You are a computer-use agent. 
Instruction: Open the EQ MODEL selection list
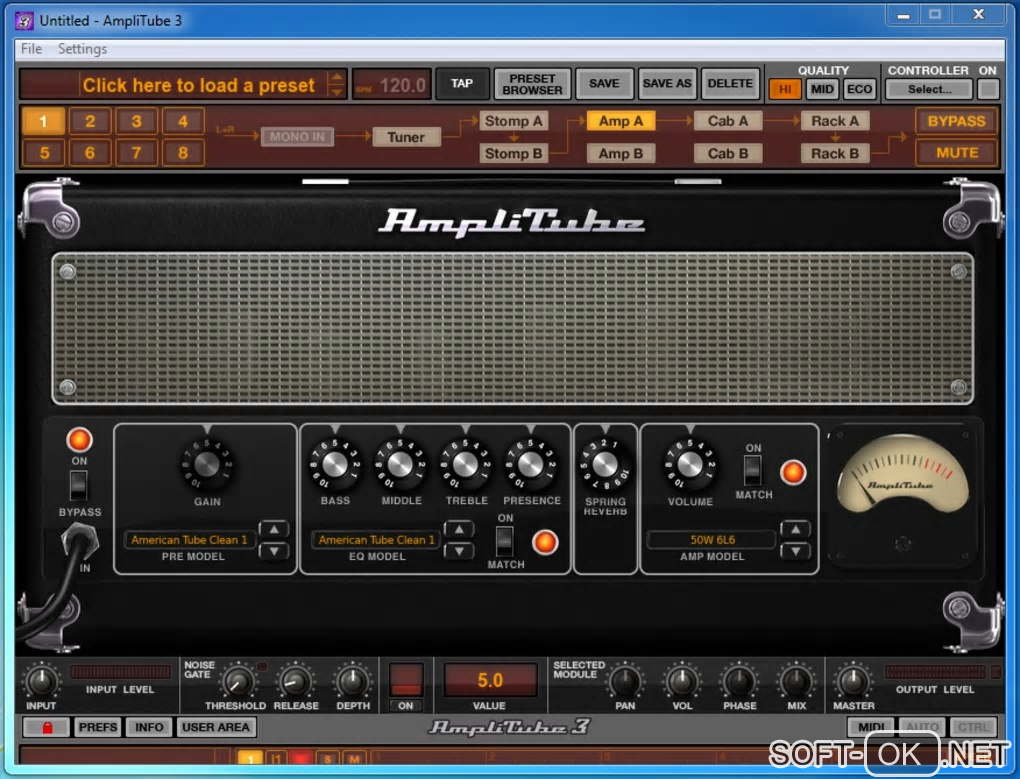click(376, 540)
